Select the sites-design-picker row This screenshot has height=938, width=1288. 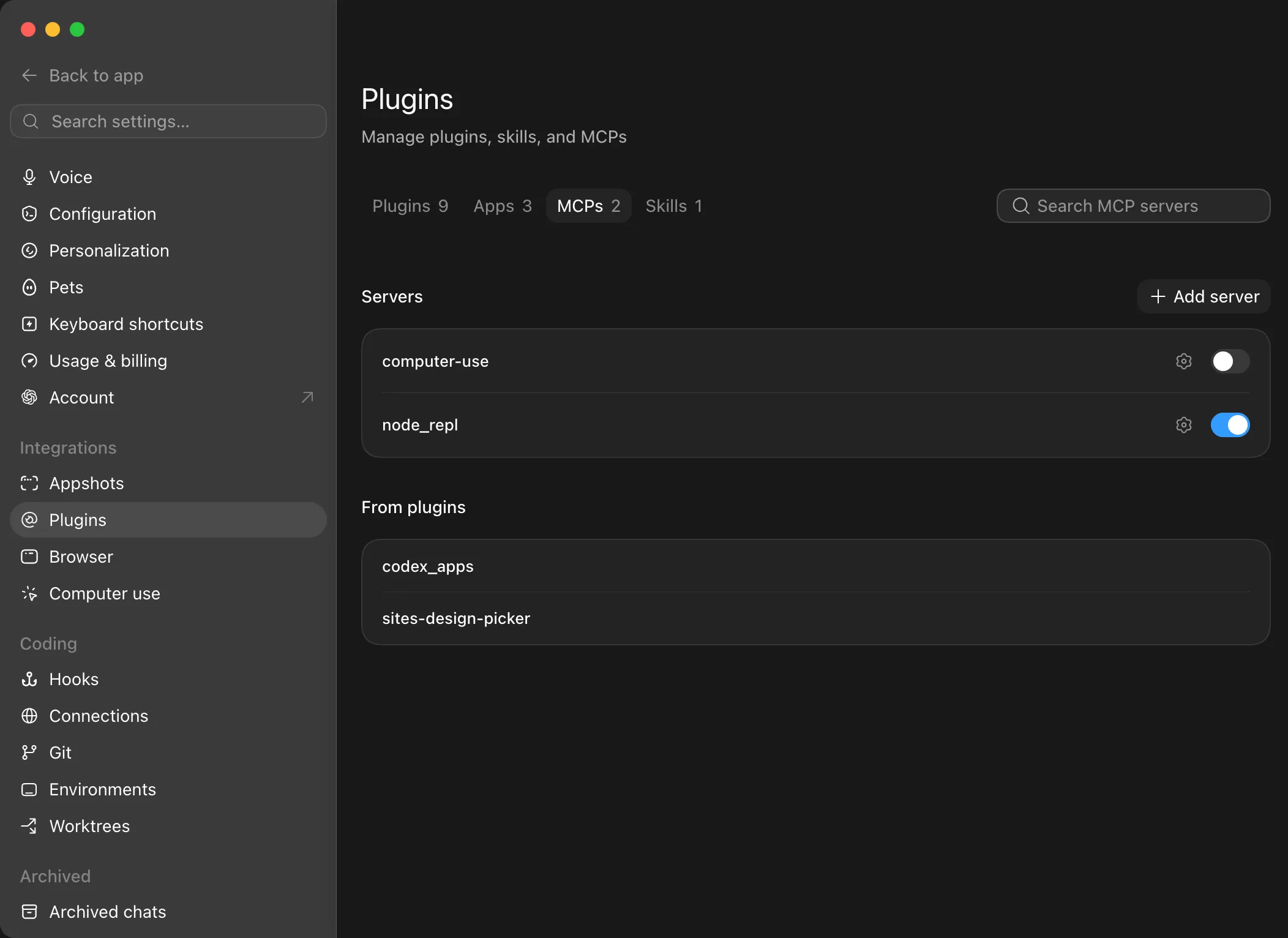pos(815,618)
